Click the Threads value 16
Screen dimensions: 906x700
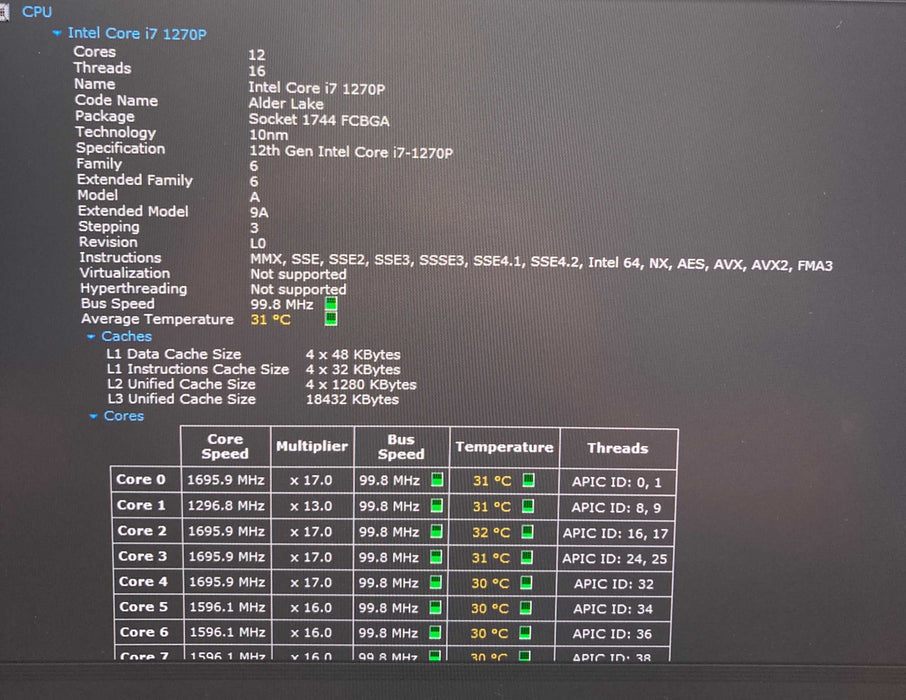[257, 71]
